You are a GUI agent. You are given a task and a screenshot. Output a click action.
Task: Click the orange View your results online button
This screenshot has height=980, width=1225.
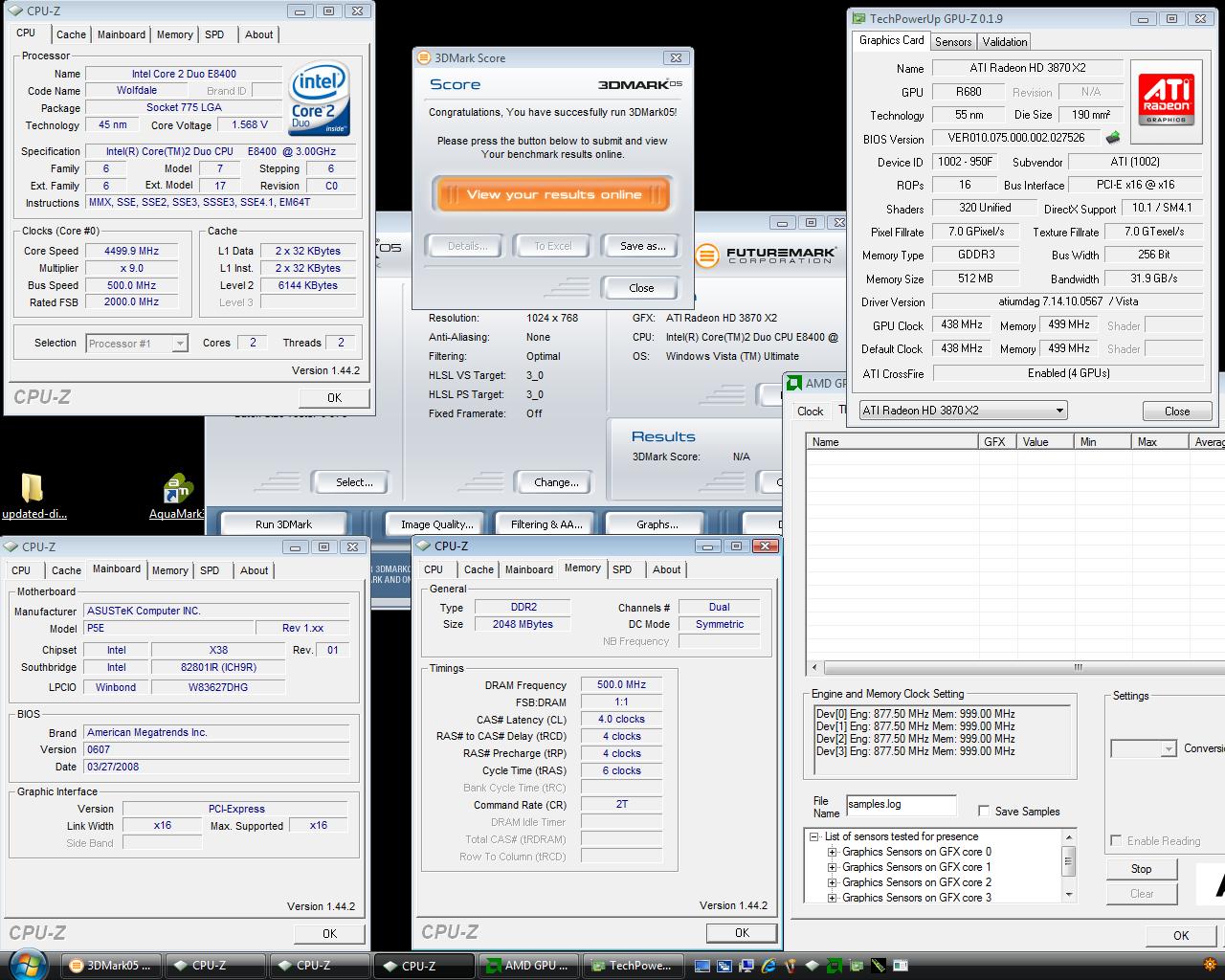coord(553,195)
